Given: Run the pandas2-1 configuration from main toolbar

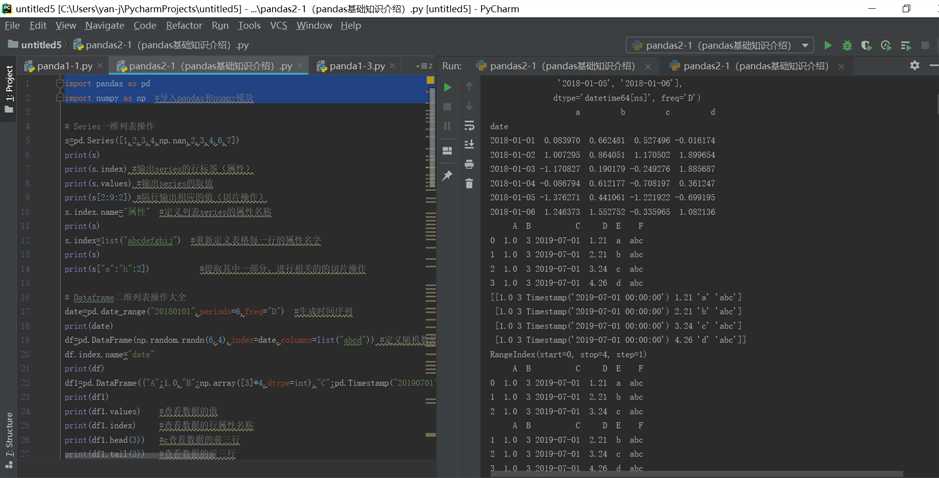Looking at the screenshot, I should [x=828, y=45].
